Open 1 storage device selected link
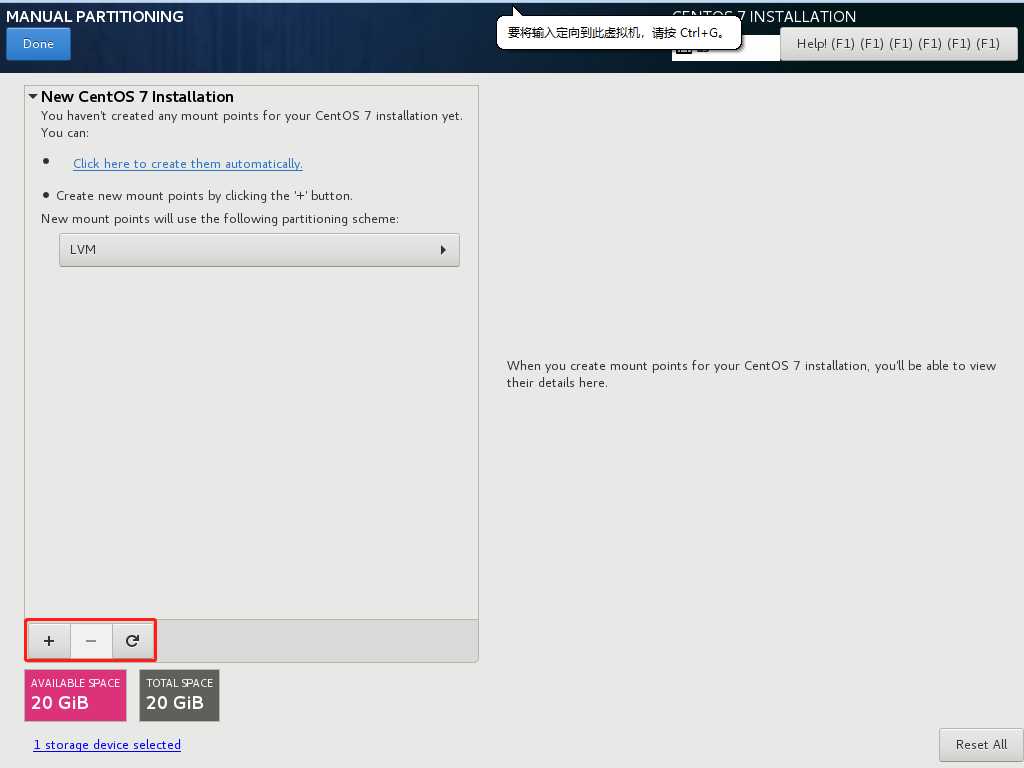Viewport: 1024px width, 768px height. pos(107,744)
